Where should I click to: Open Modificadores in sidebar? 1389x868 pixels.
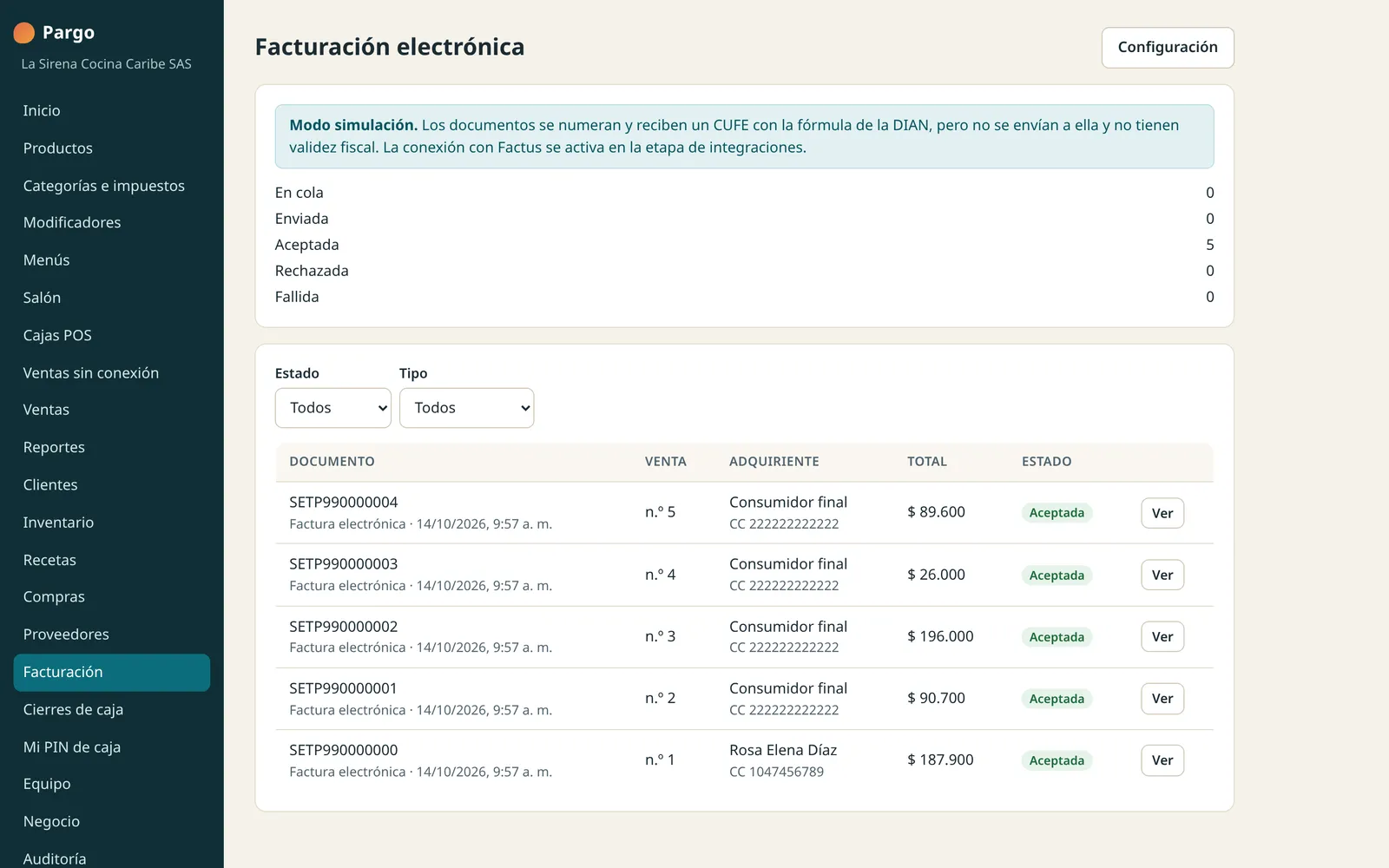point(112,223)
